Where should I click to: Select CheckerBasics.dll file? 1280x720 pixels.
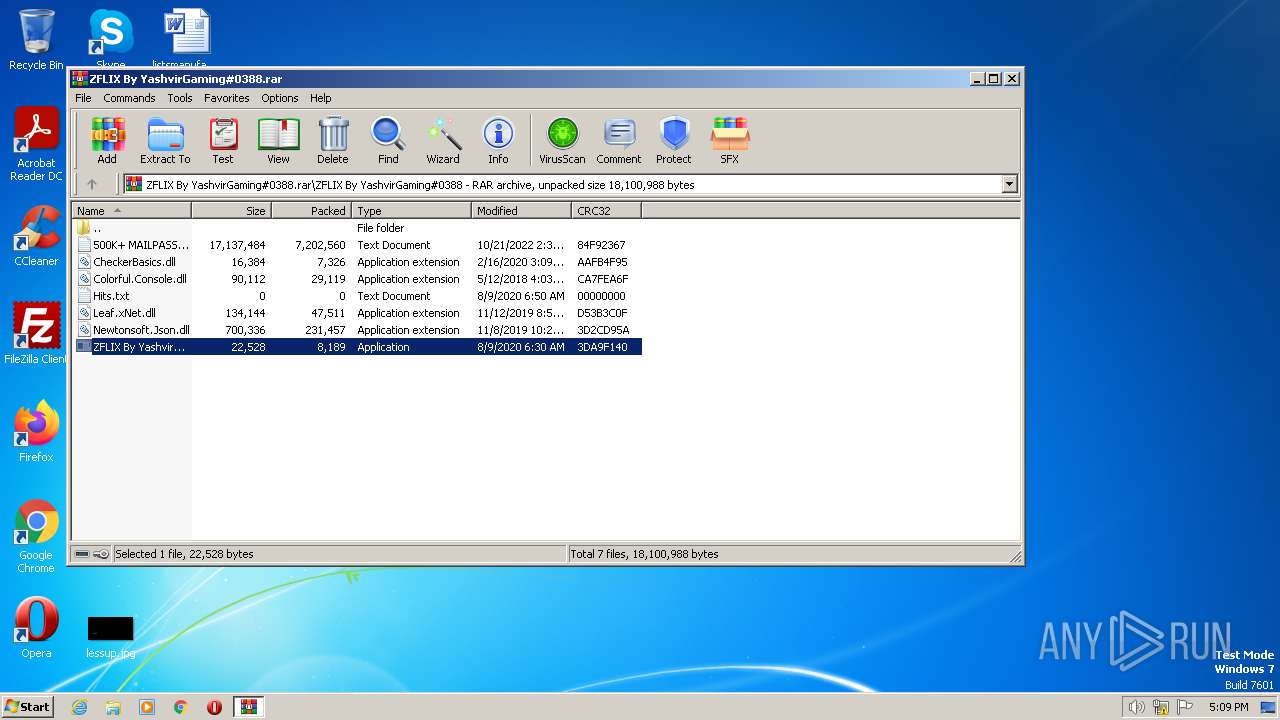[357, 262]
